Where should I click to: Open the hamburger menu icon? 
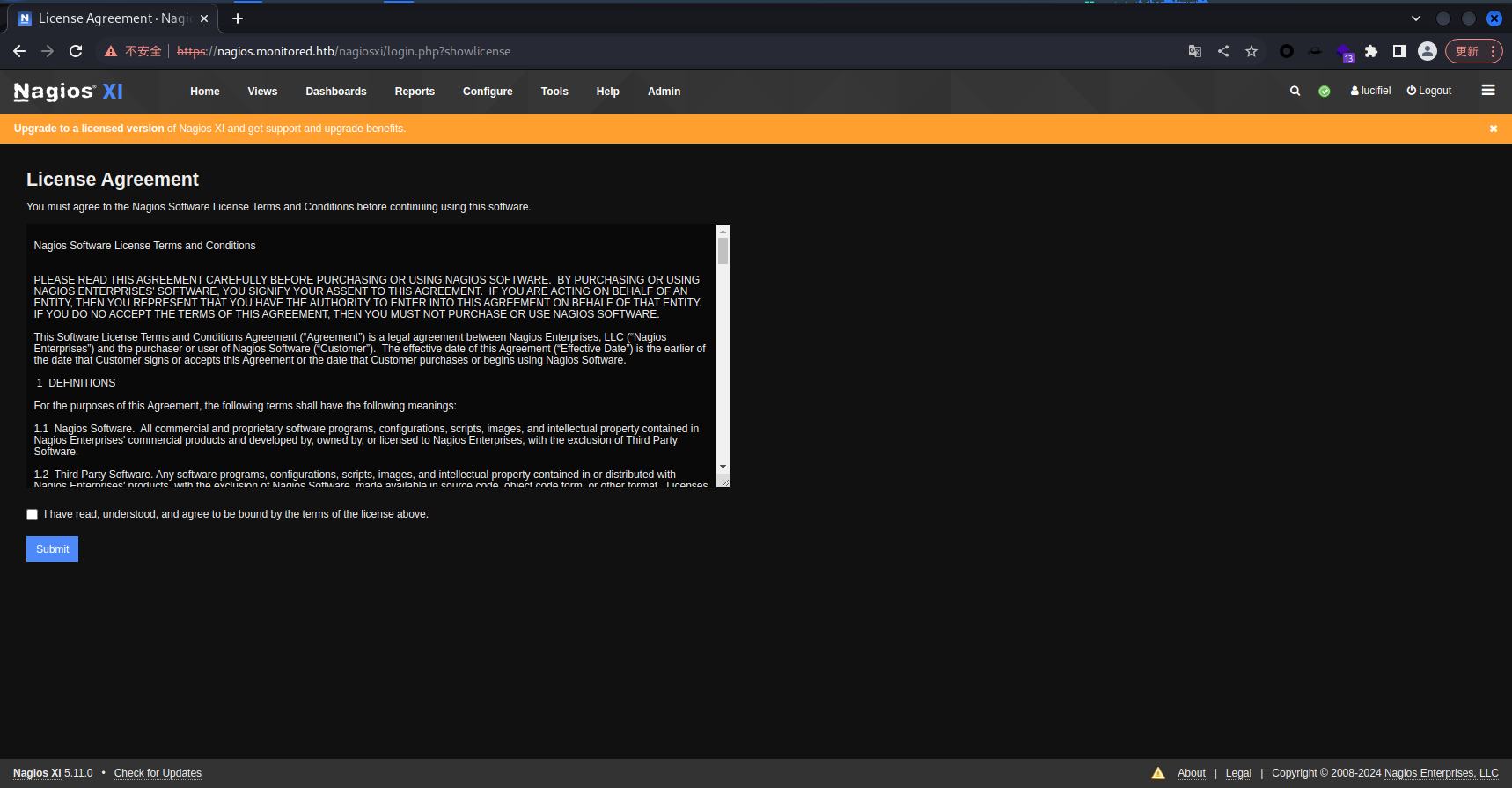[x=1488, y=90]
